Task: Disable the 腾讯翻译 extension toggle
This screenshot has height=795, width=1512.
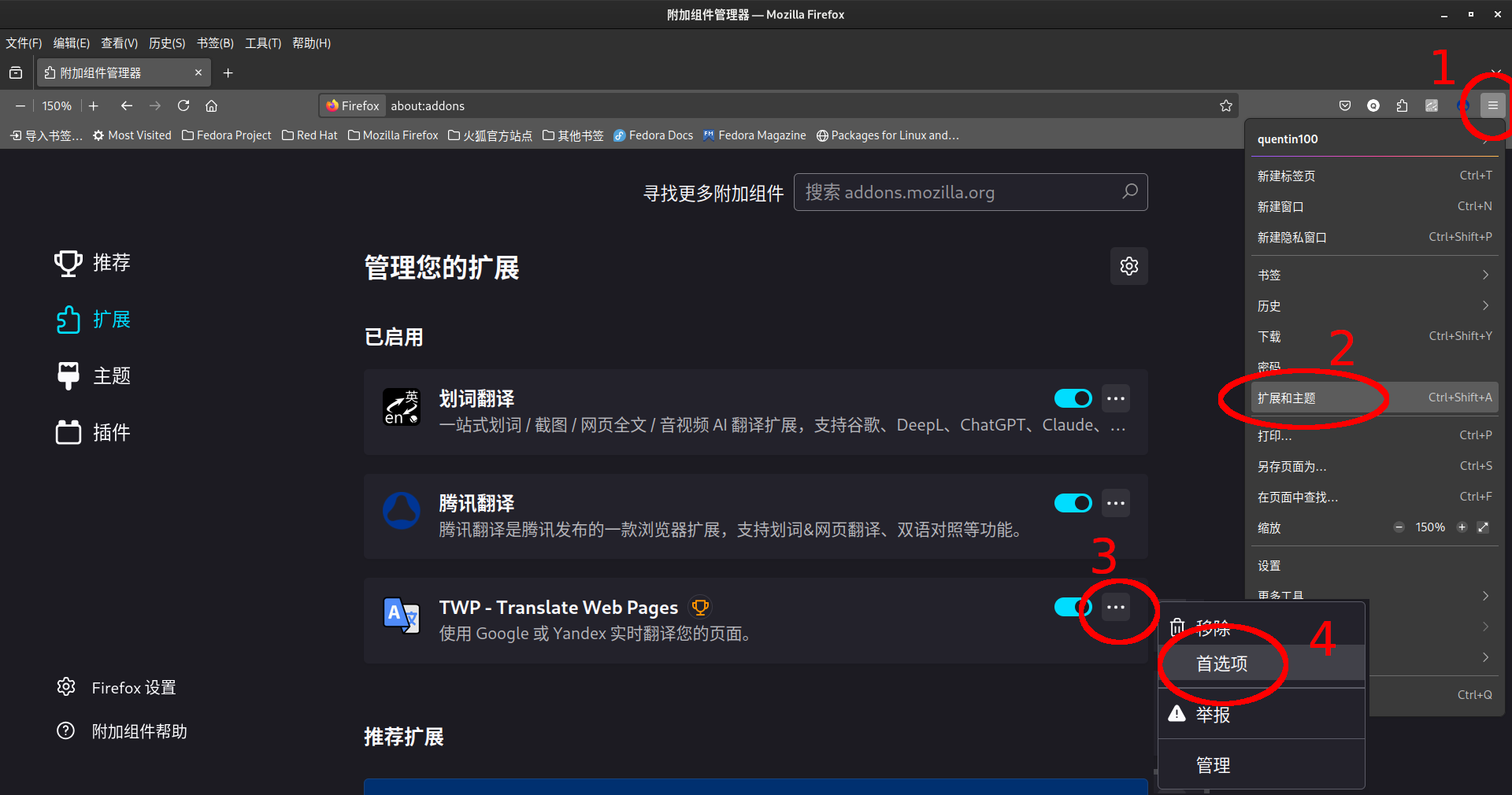Action: (1073, 503)
